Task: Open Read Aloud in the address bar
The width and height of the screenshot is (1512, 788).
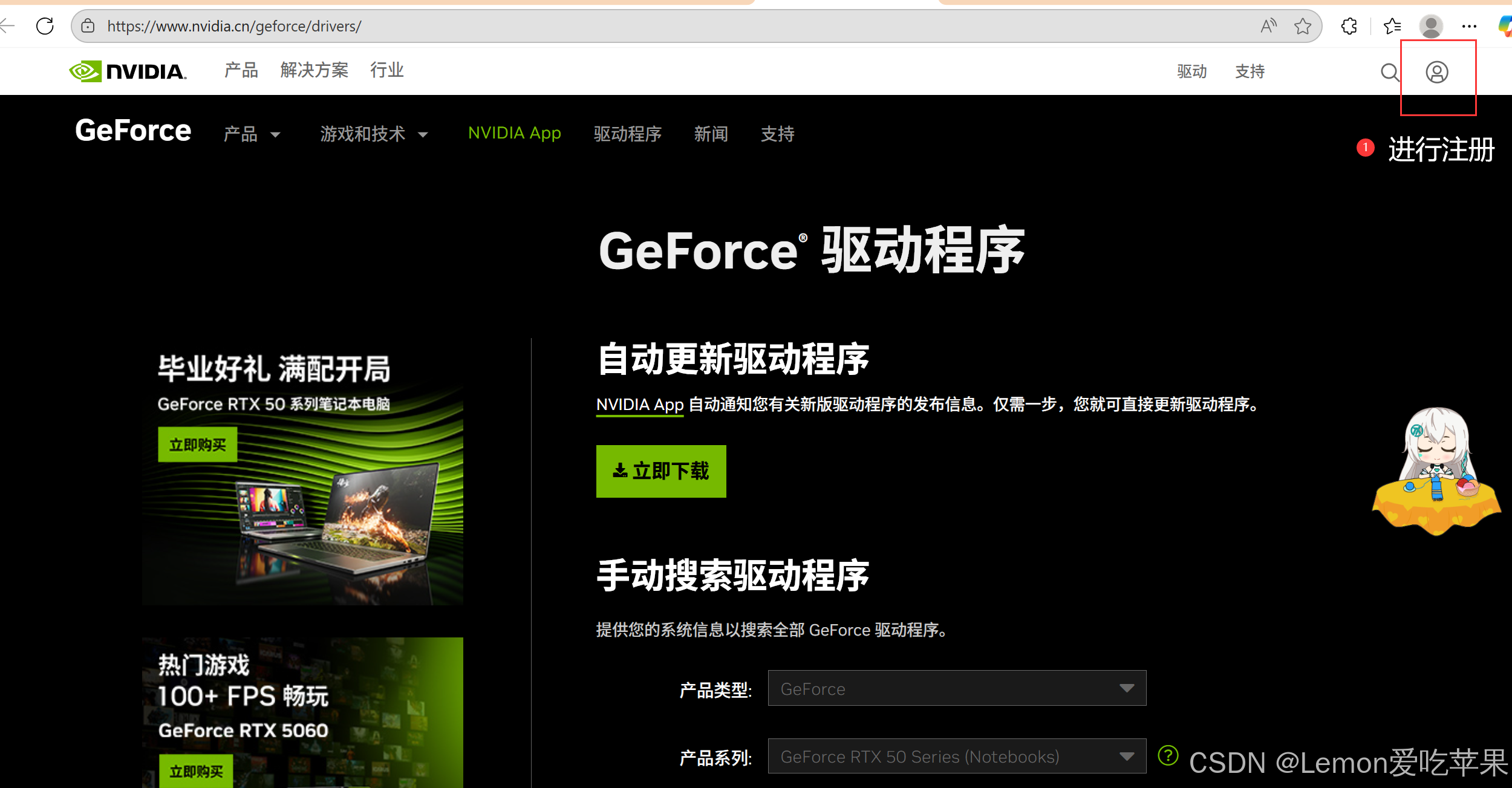Action: [x=1269, y=26]
